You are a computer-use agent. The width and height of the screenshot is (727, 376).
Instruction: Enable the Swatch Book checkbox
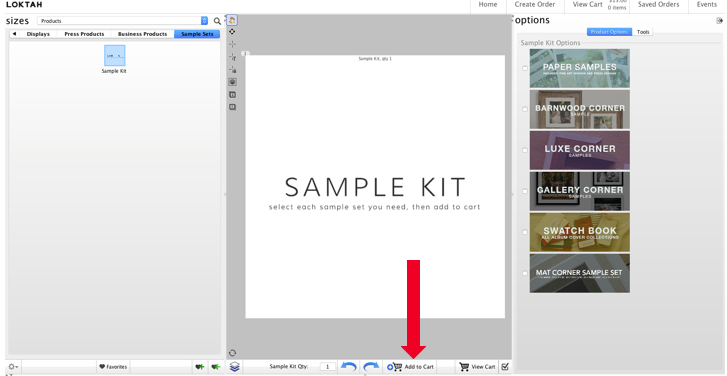[525, 232]
